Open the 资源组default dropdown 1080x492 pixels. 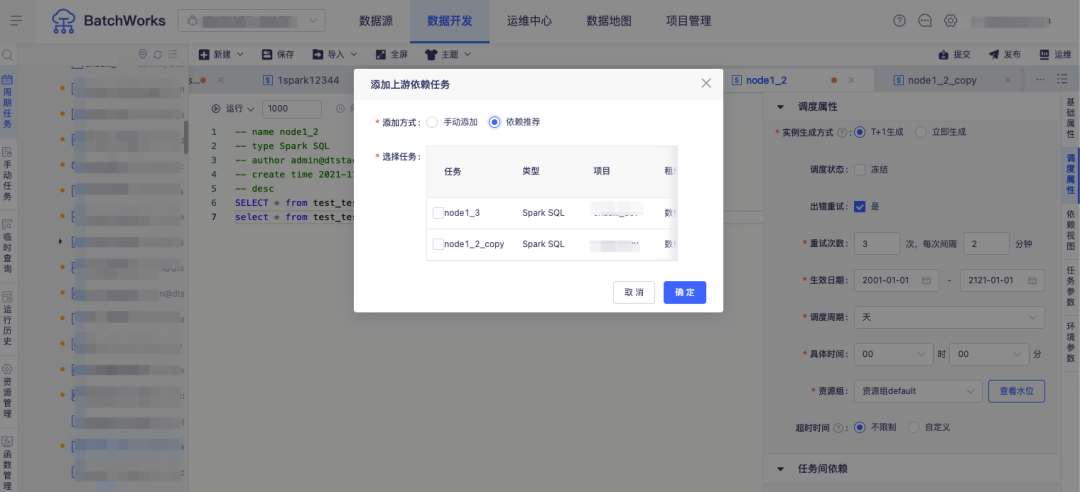click(x=918, y=391)
